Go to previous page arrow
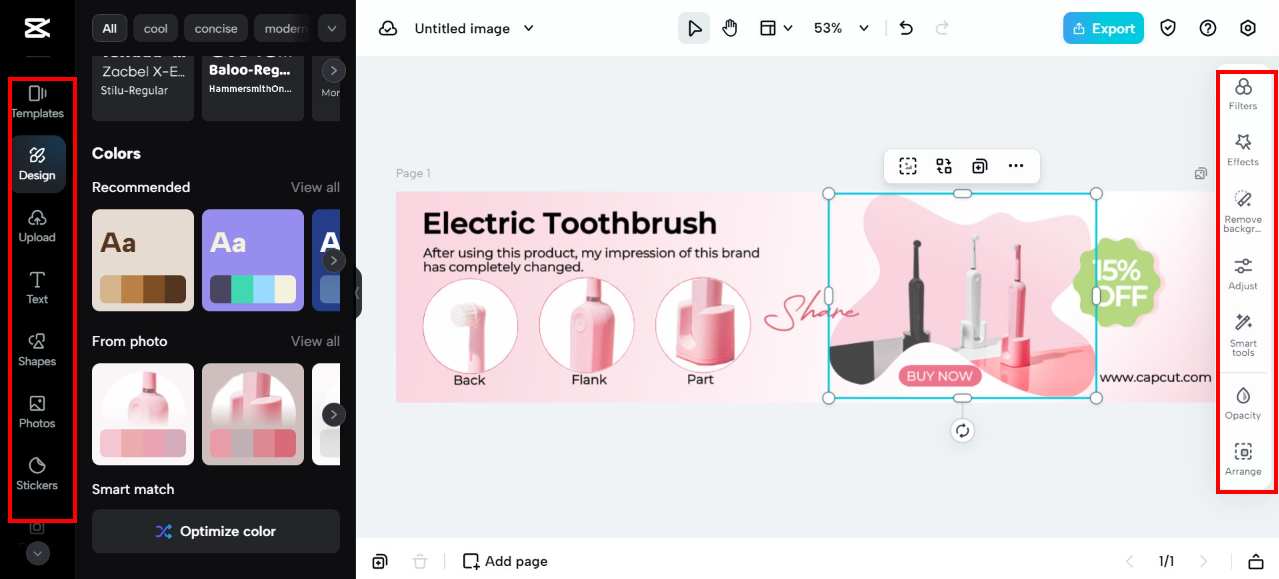The image size is (1279, 579). pyautogui.click(x=1130, y=561)
